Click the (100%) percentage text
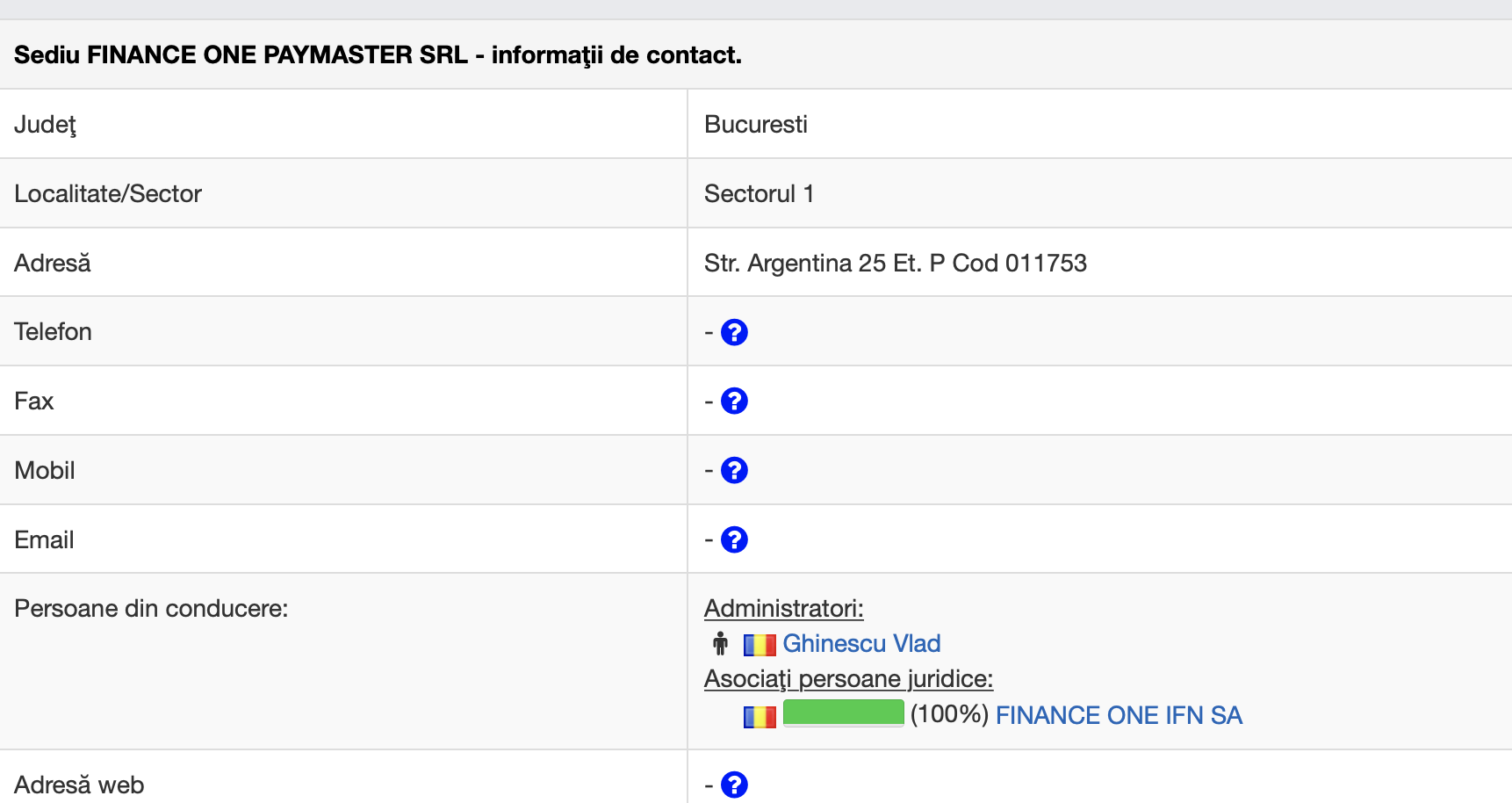The image size is (1512, 803). click(x=949, y=714)
